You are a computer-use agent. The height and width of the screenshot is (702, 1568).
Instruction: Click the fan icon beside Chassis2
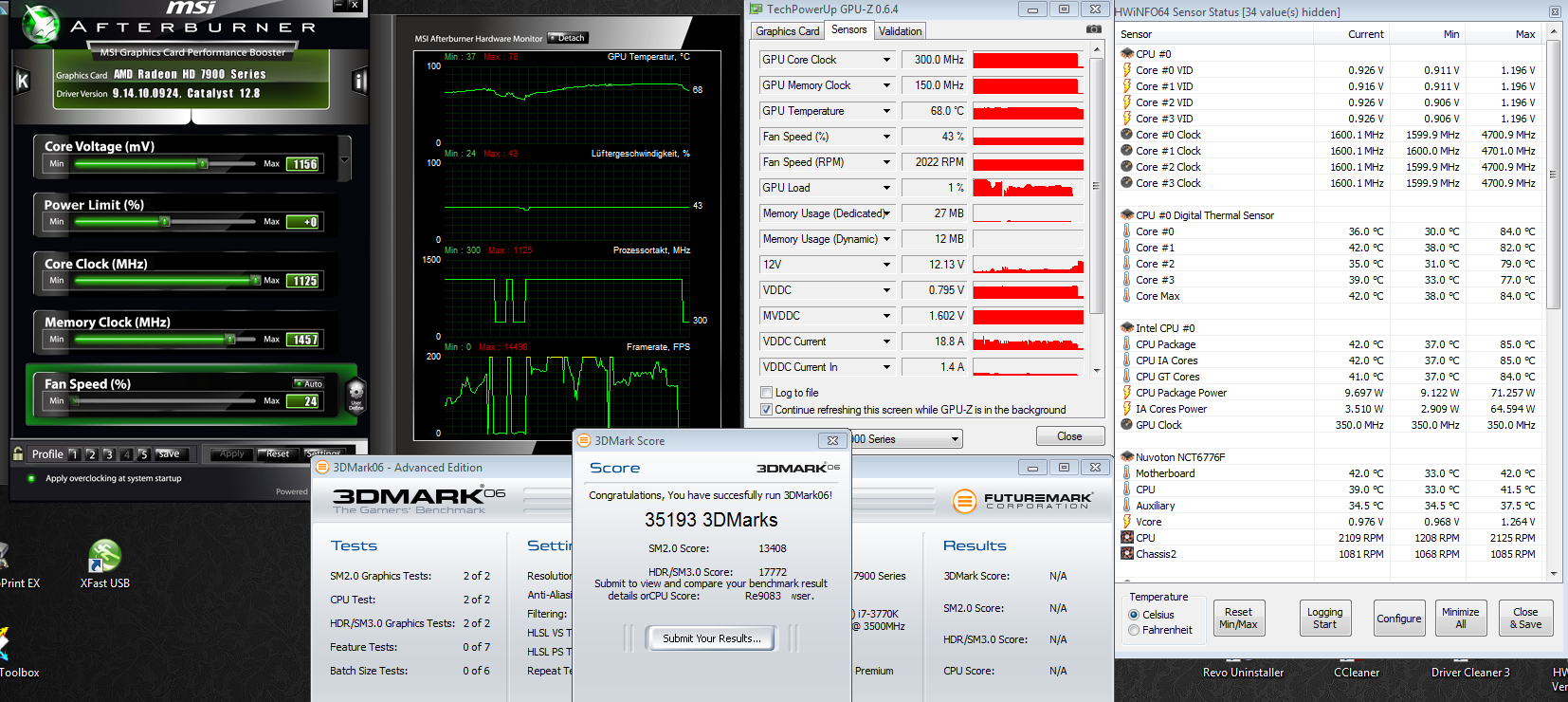click(1126, 554)
